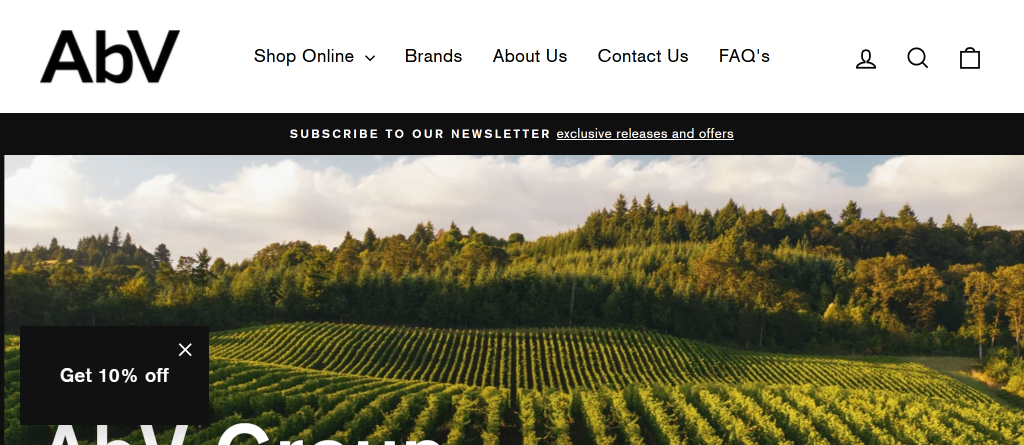This screenshot has height=445, width=1024.
Task: Click the Subscribe to our newsletter text
Action: pos(420,134)
